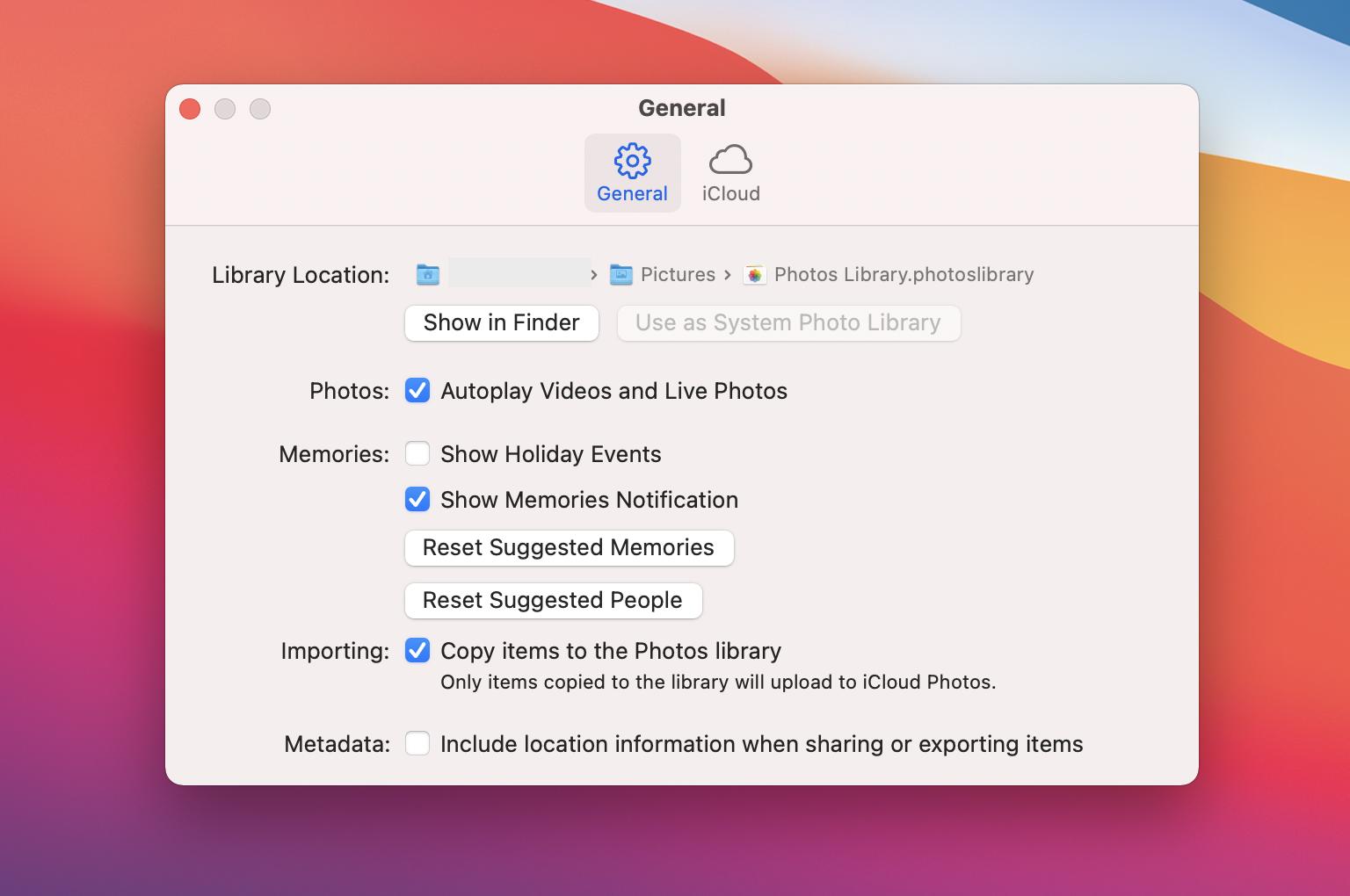Screen dimensions: 1350x896
Task: Enable Show Holiday Events checkbox
Action: coord(417,454)
